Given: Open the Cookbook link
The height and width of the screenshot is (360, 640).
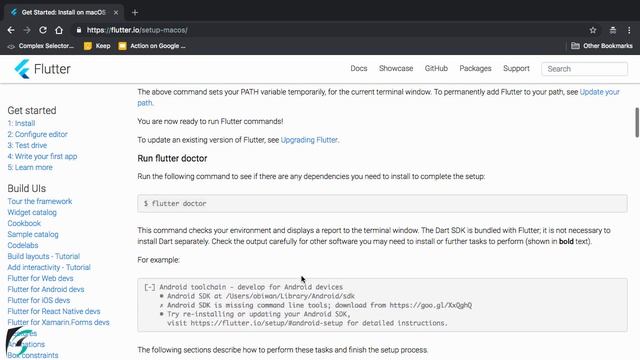Looking at the screenshot, I should (24, 223).
